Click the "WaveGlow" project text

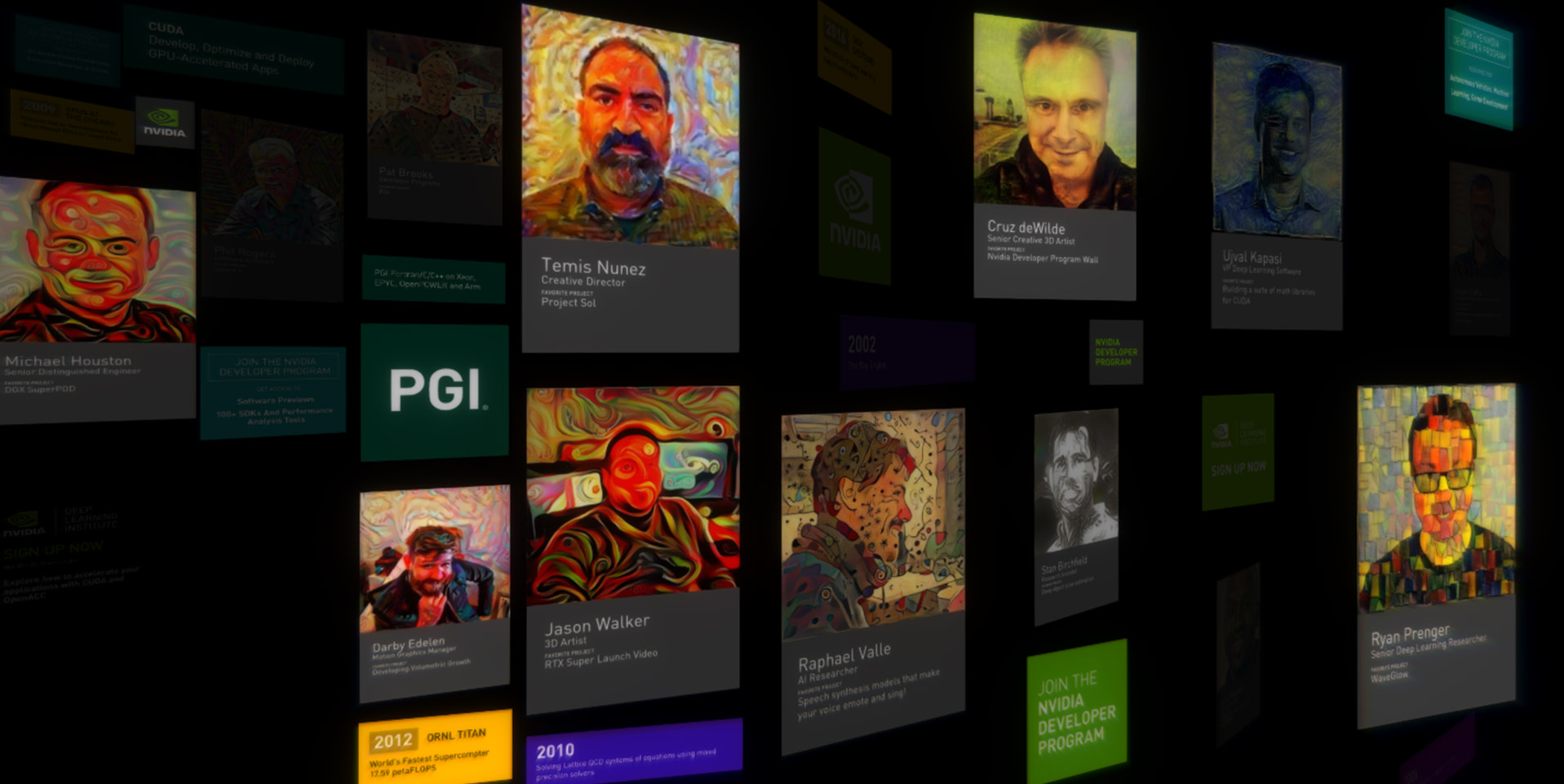[1389, 677]
